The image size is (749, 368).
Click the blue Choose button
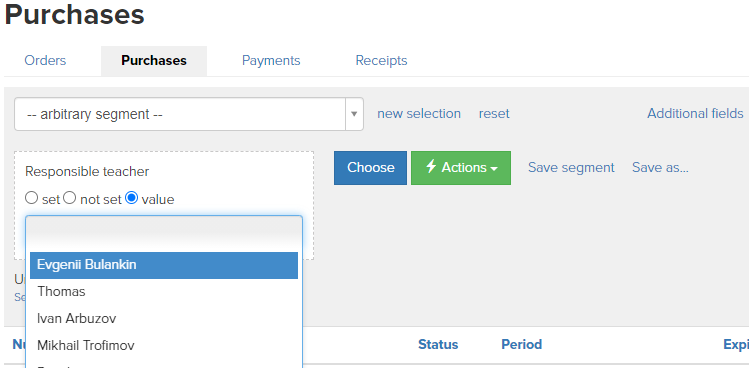click(371, 168)
